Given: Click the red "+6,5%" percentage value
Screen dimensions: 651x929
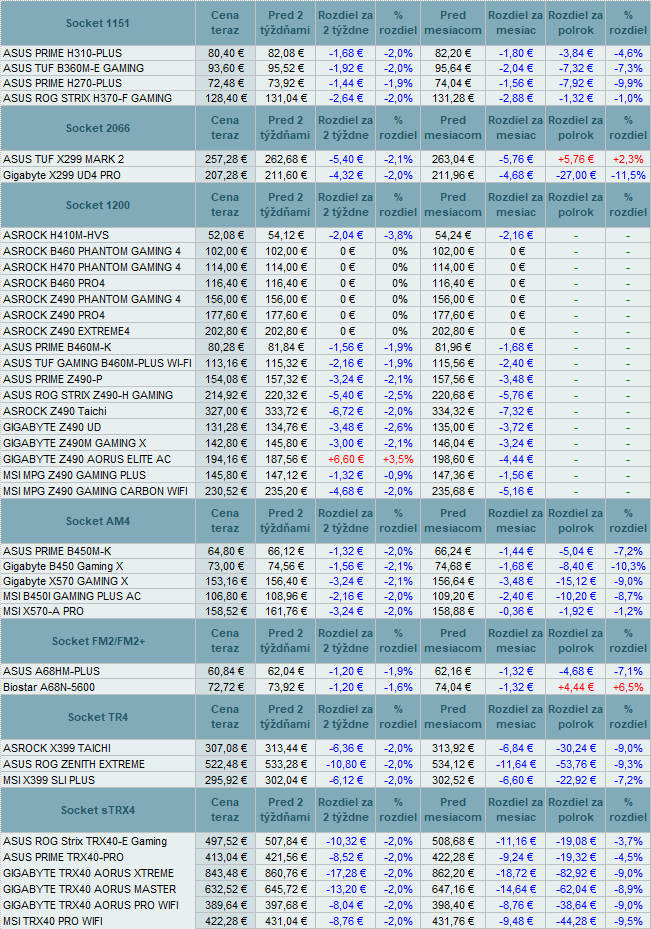Looking at the screenshot, I should coord(628,687).
